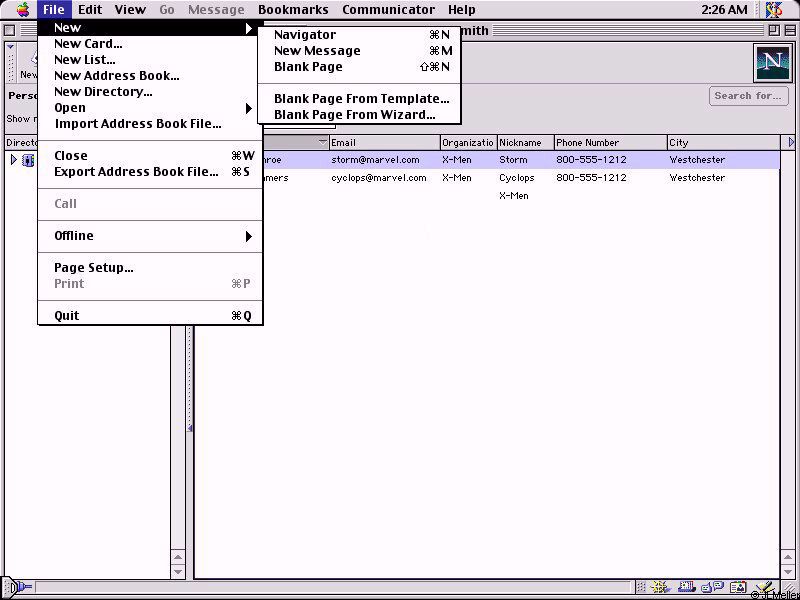This screenshot has height=600, width=800.
Task: Choose New Card... from the File menu
Action: tap(88, 44)
